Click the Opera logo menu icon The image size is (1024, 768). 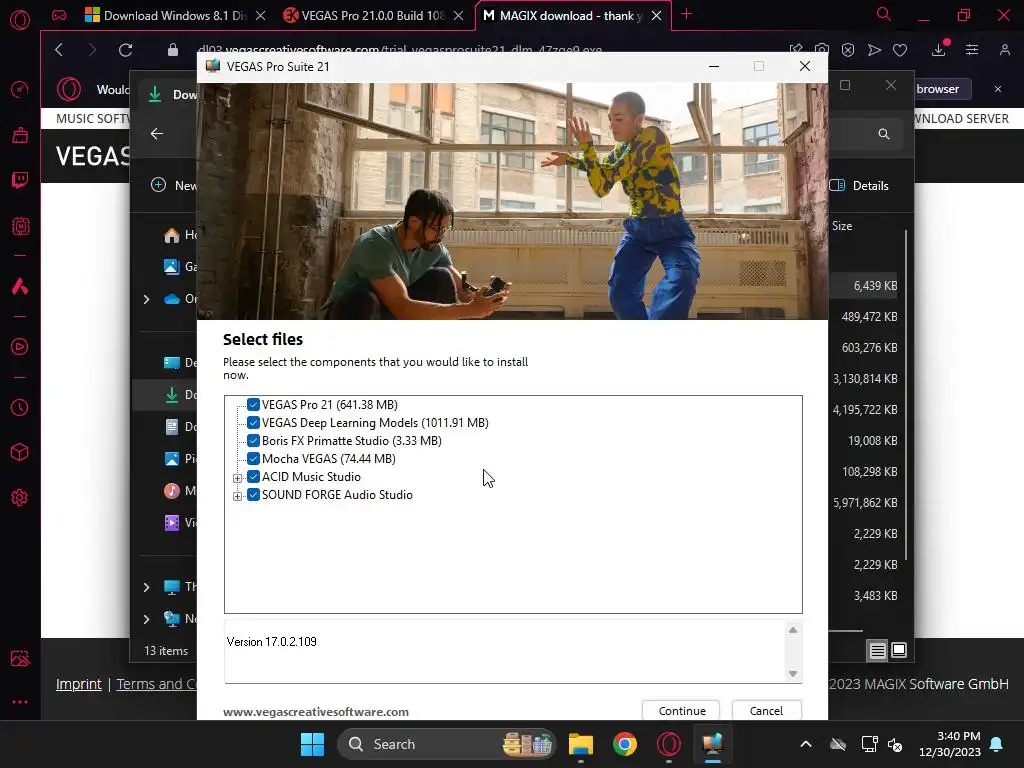coord(20,20)
